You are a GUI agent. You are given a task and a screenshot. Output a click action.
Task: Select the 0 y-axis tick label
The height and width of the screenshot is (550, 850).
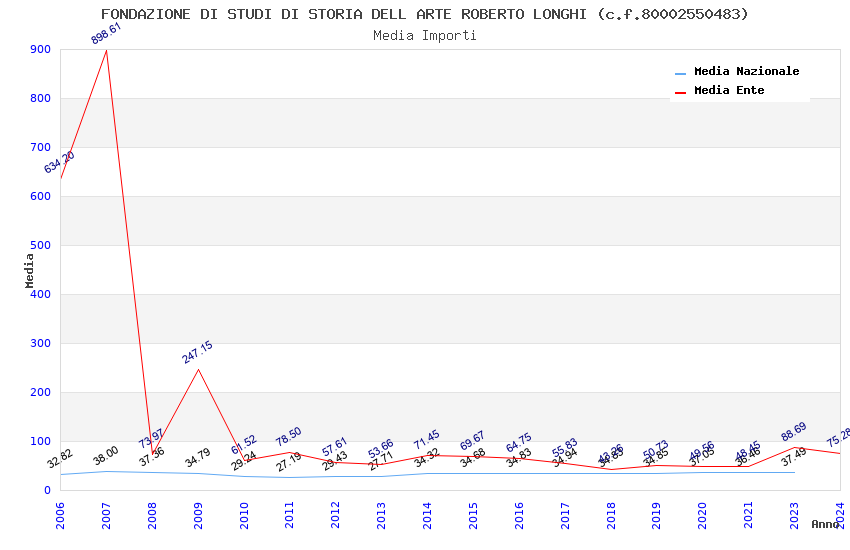(x=47, y=490)
